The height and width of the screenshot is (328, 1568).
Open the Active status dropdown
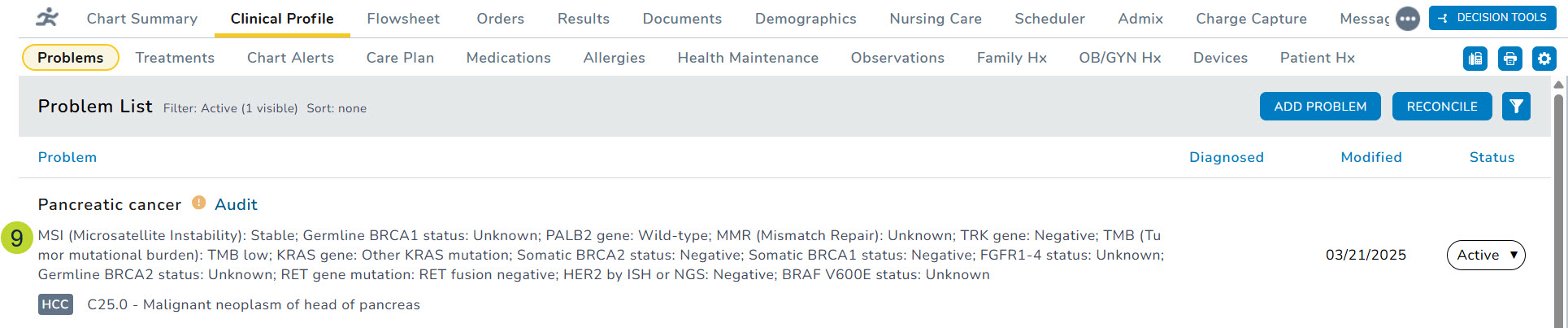pyautogui.click(x=1485, y=255)
